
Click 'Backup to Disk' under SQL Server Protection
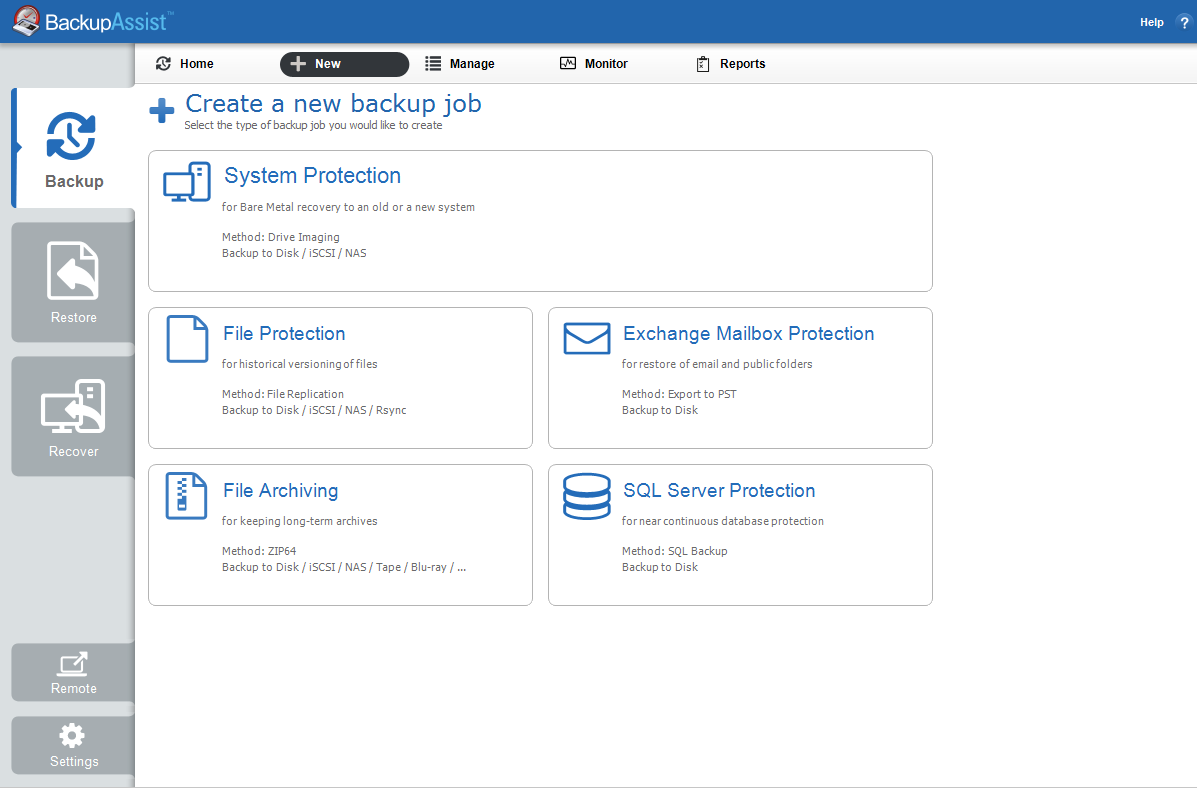pyautogui.click(x=660, y=567)
